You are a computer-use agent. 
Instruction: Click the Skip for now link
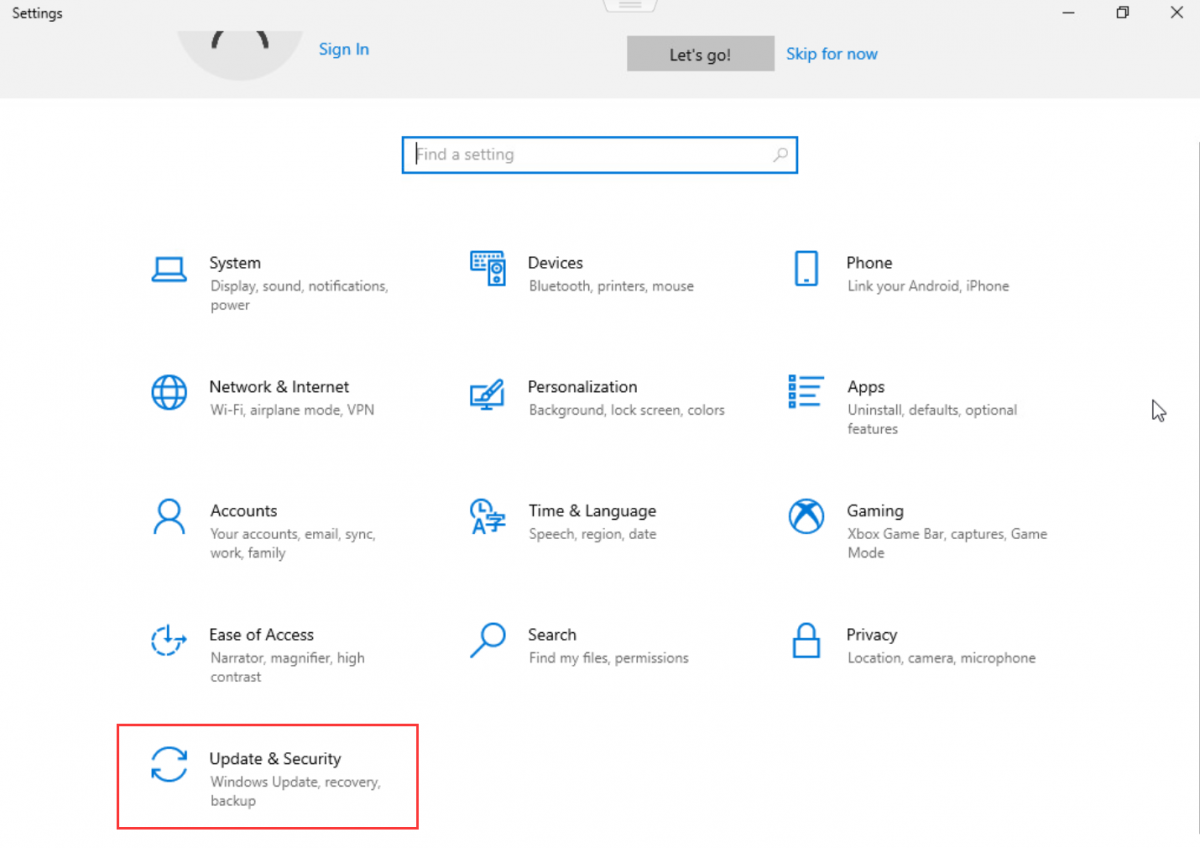tap(832, 54)
